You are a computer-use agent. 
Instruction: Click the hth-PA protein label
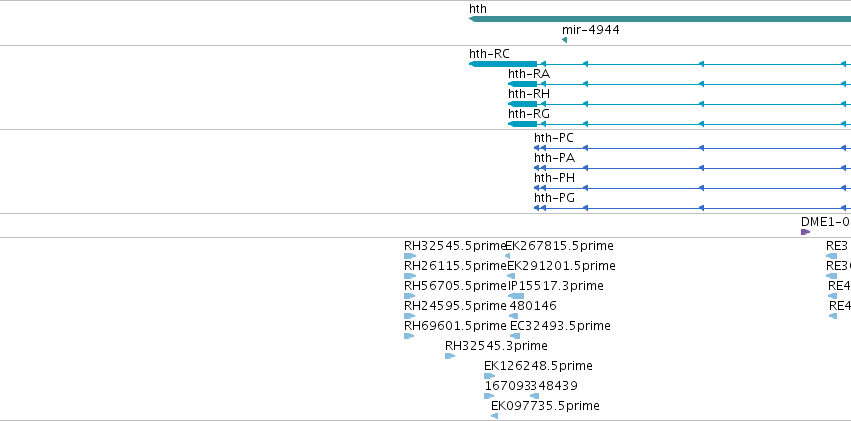click(x=554, y=158)
